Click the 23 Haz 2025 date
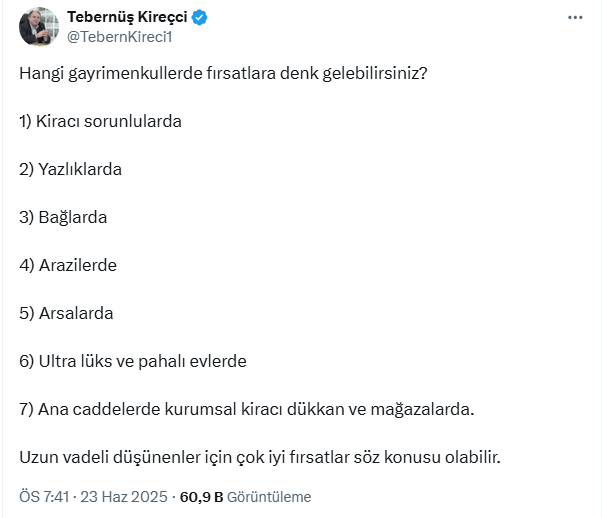 [125, 497]
